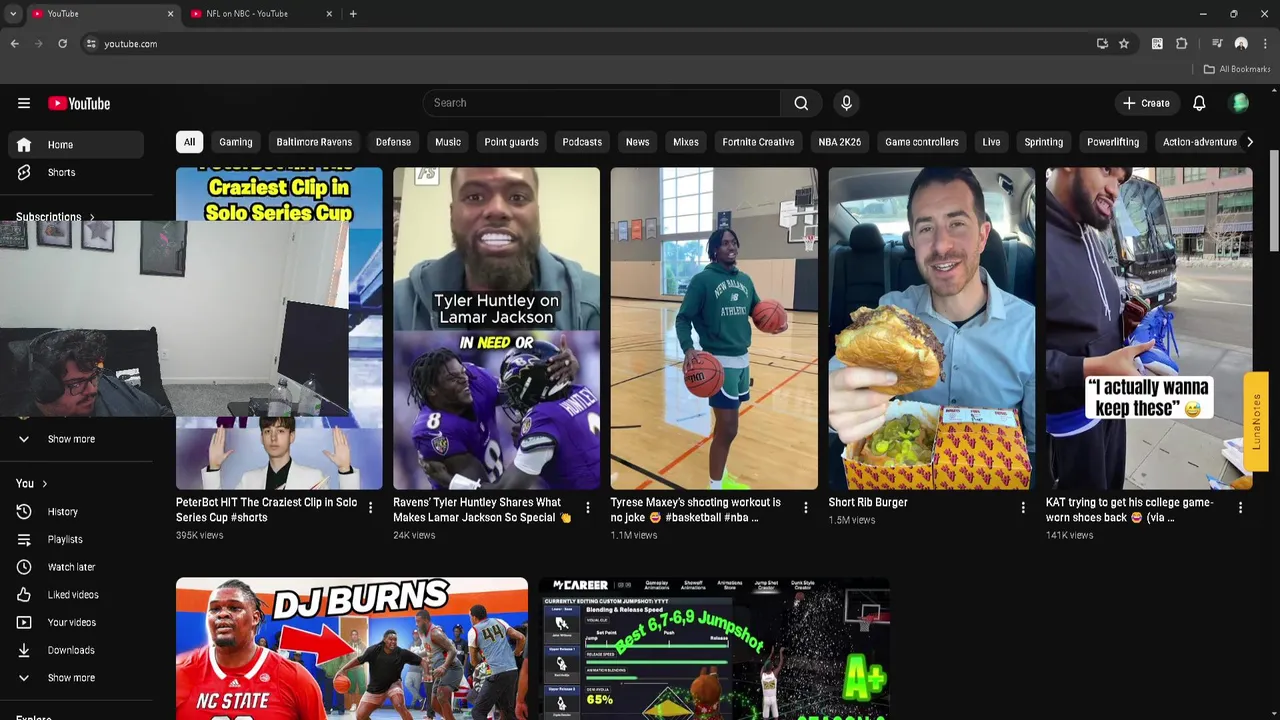
Task: Click the search magnifier button
Action: point(801,103)
